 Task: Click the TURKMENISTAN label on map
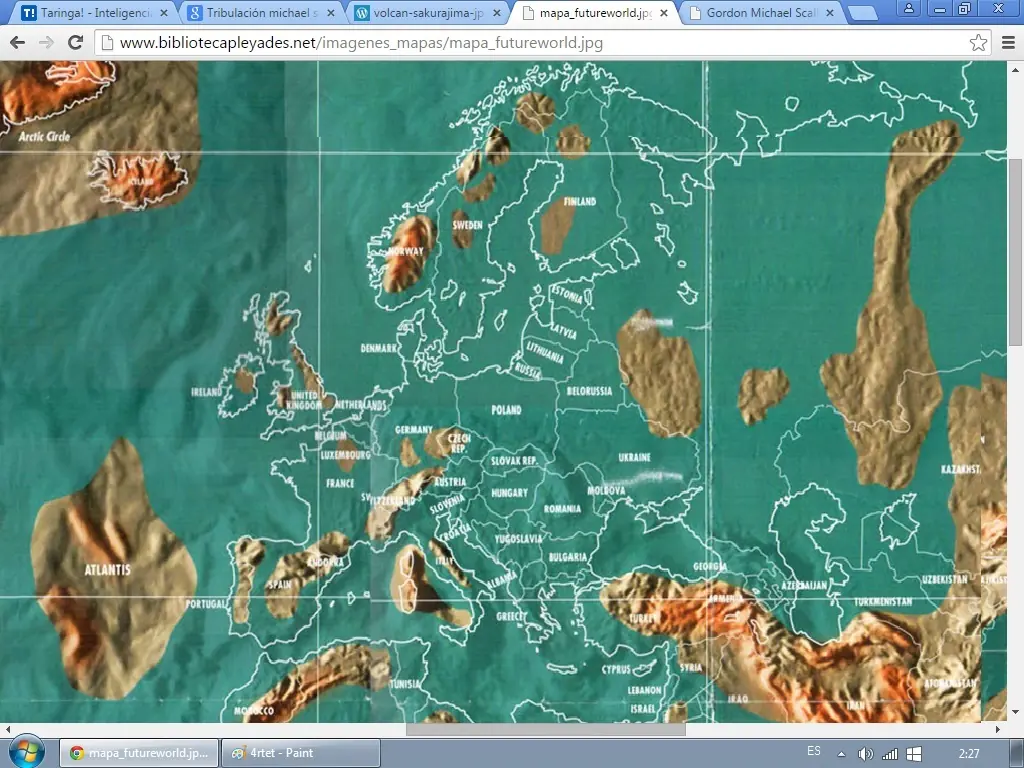coord(883,601)
